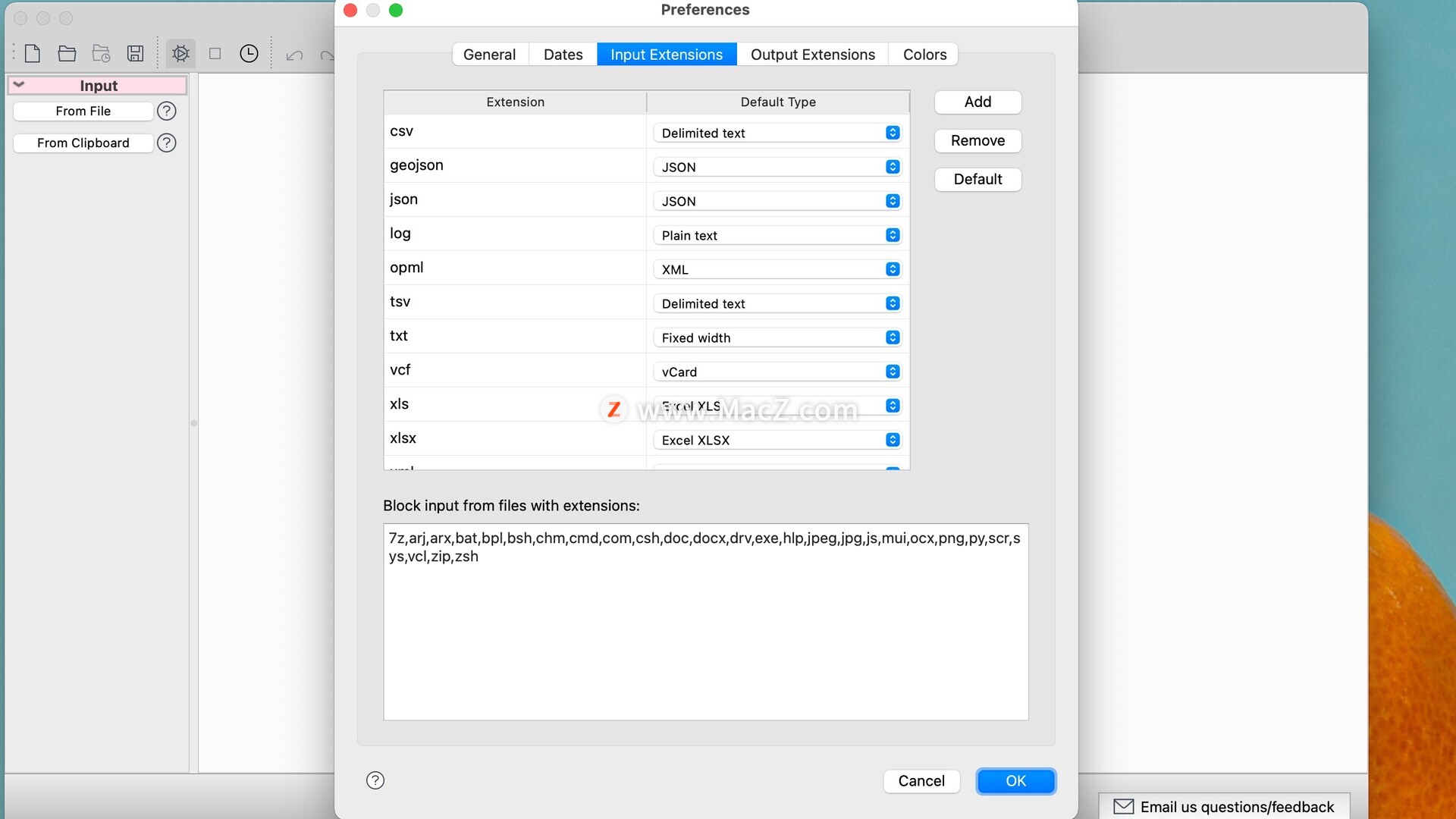The width and height of the screenshot is (1456, 819).
Task: Click the New document toolbar icon
Action: (x=32, y=54)
